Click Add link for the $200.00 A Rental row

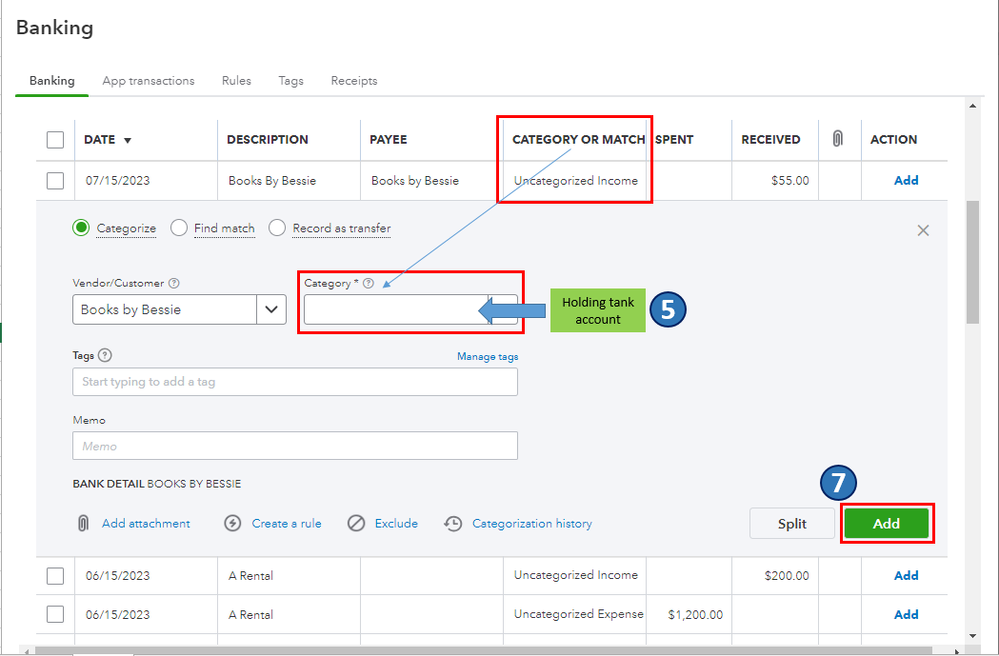(906, 576)
